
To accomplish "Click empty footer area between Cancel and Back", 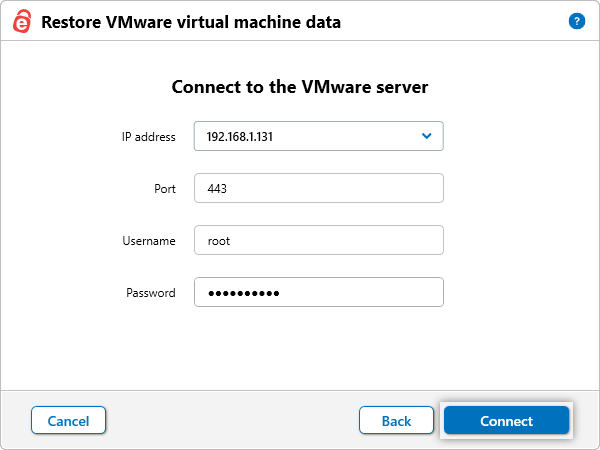I will point(230,421).
